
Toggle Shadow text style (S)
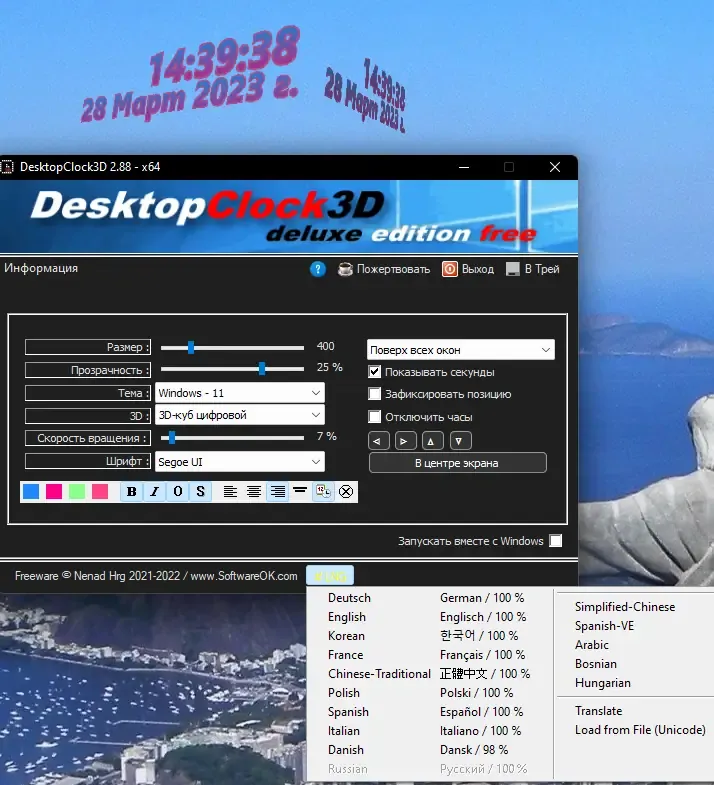(201, 492)
